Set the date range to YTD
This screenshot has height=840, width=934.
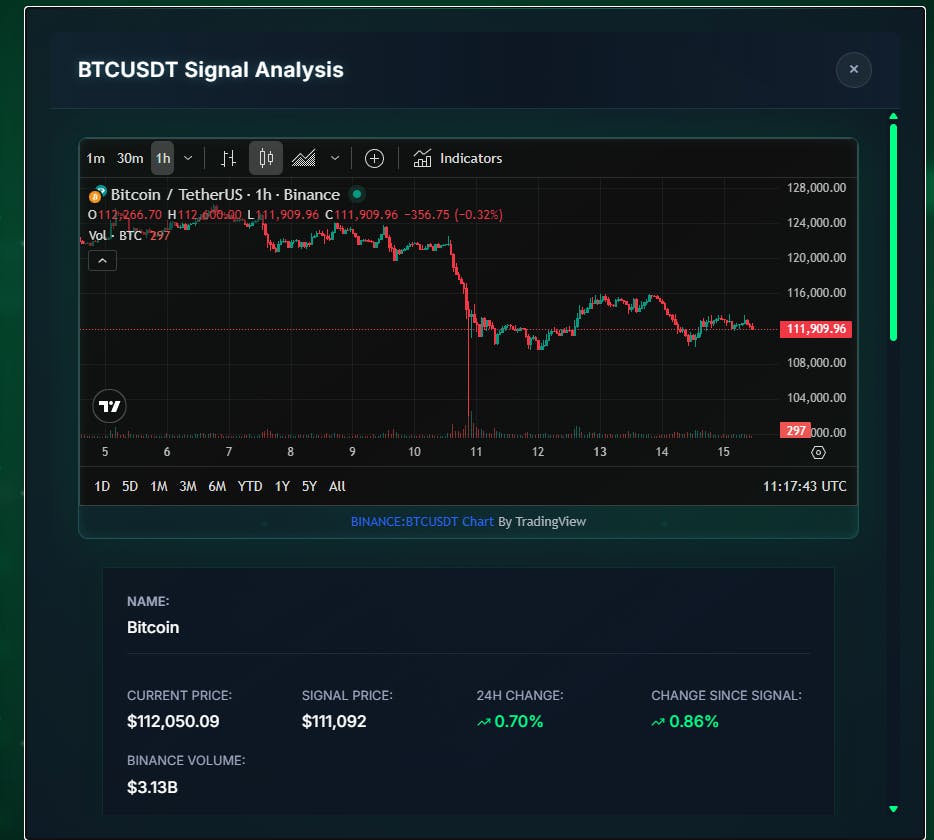click(x=250, y=487)
